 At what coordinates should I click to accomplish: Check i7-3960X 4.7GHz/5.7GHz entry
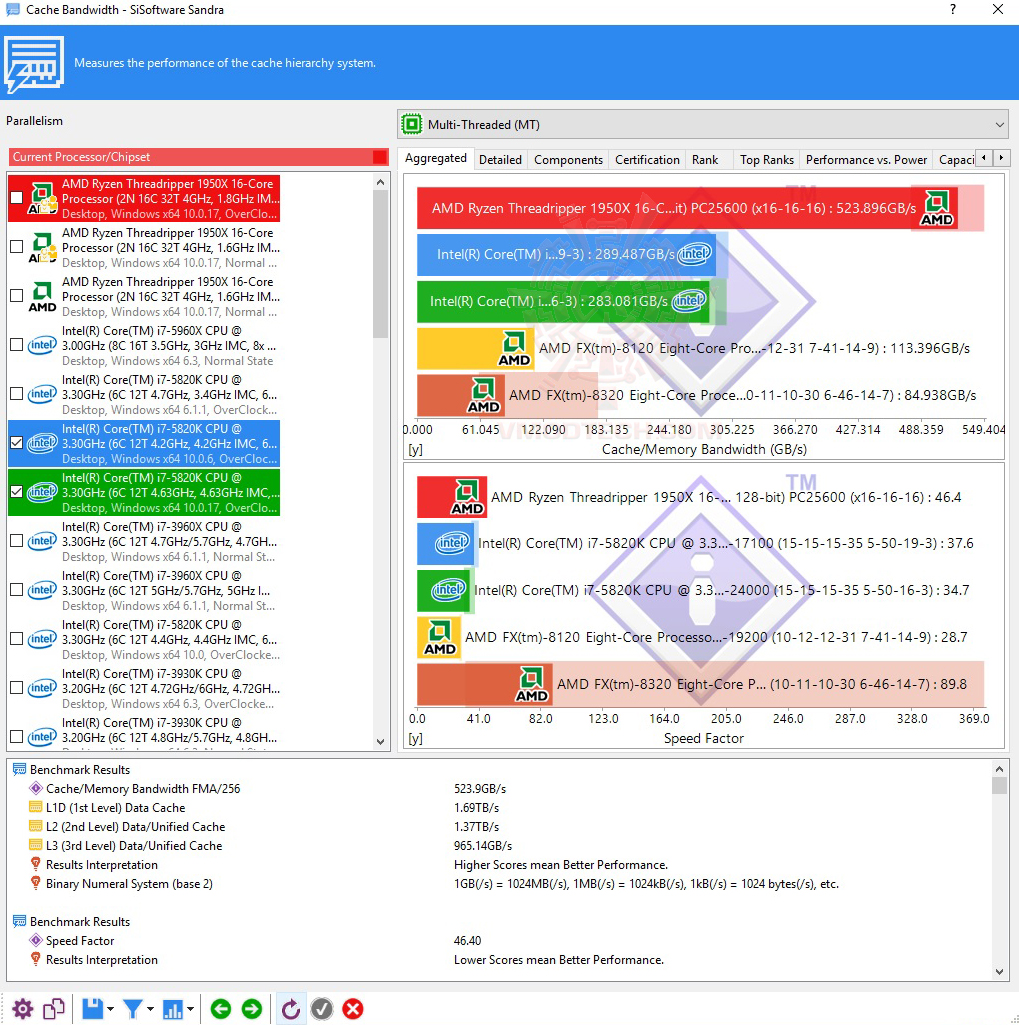[17, 541]
